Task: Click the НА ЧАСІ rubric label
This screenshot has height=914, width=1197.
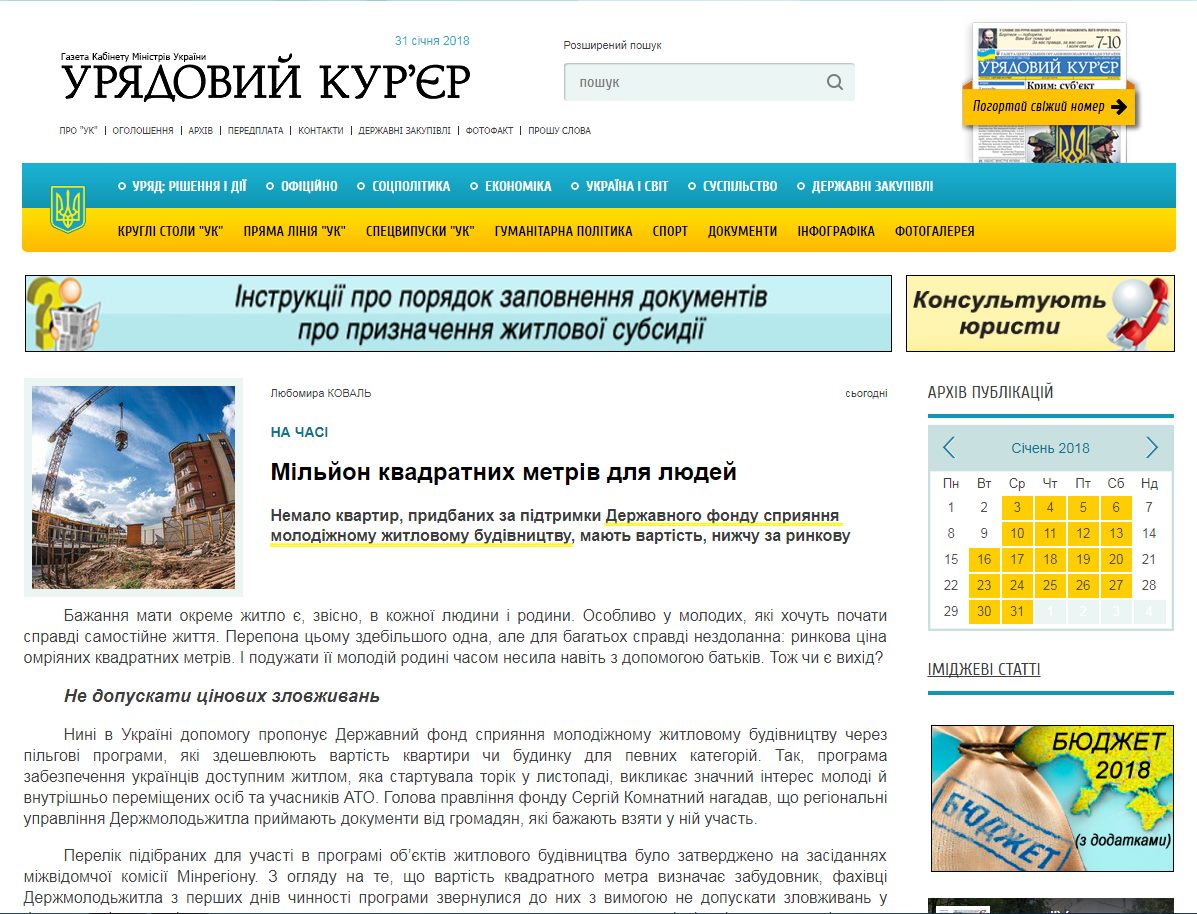Action: click(299, 432)
